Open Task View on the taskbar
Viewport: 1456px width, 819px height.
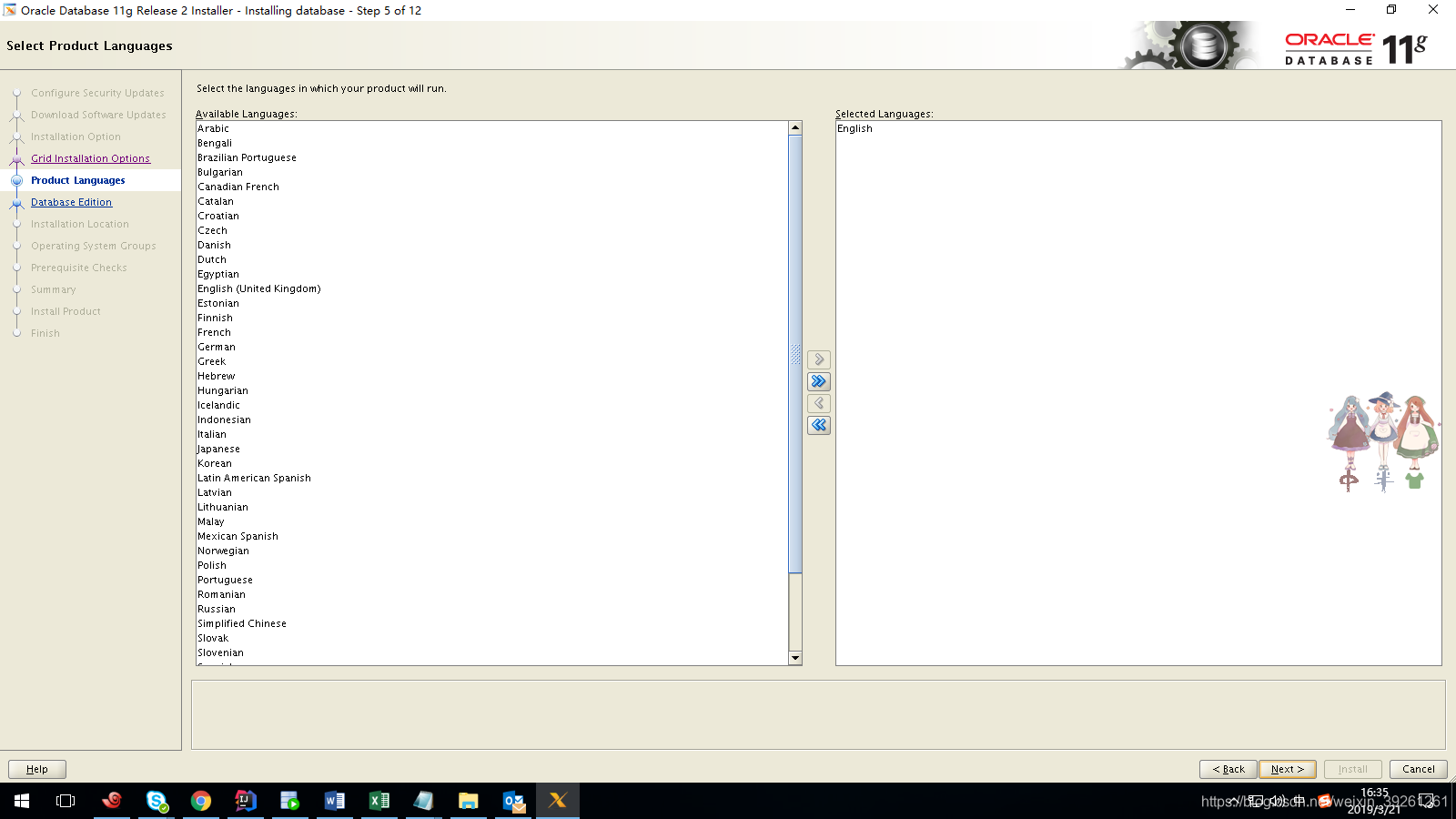[x=66, y=801]
